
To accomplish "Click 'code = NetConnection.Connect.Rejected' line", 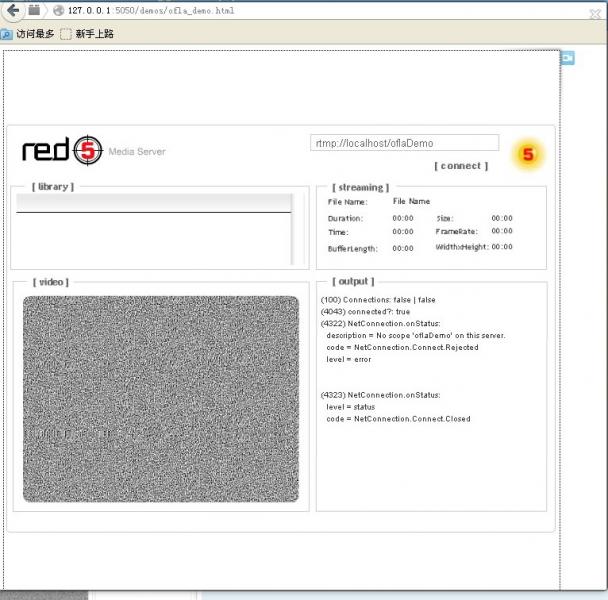I will coord(402,348).
